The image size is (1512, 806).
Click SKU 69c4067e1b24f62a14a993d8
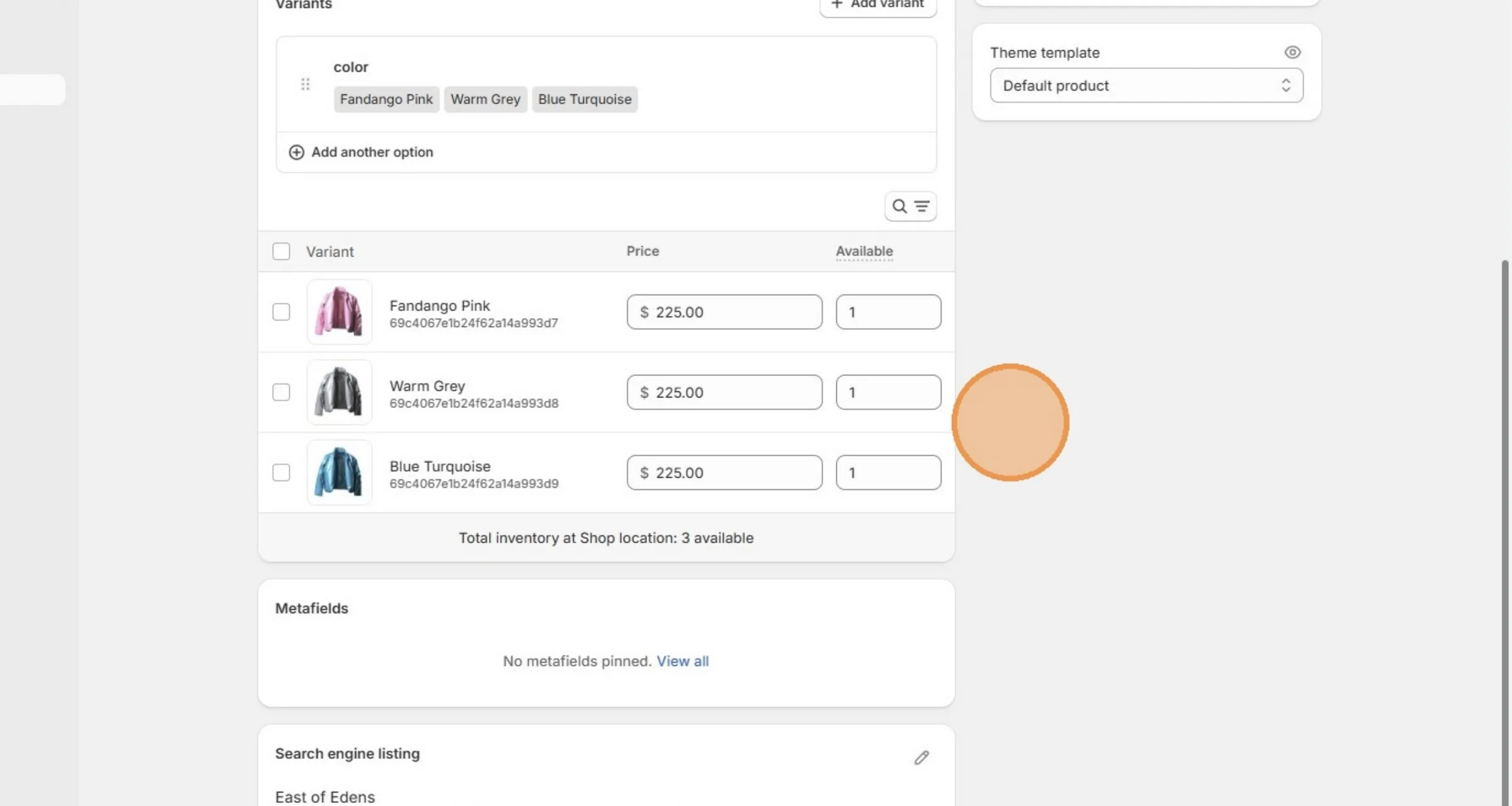pyautogui.click(x=474, y=404)
